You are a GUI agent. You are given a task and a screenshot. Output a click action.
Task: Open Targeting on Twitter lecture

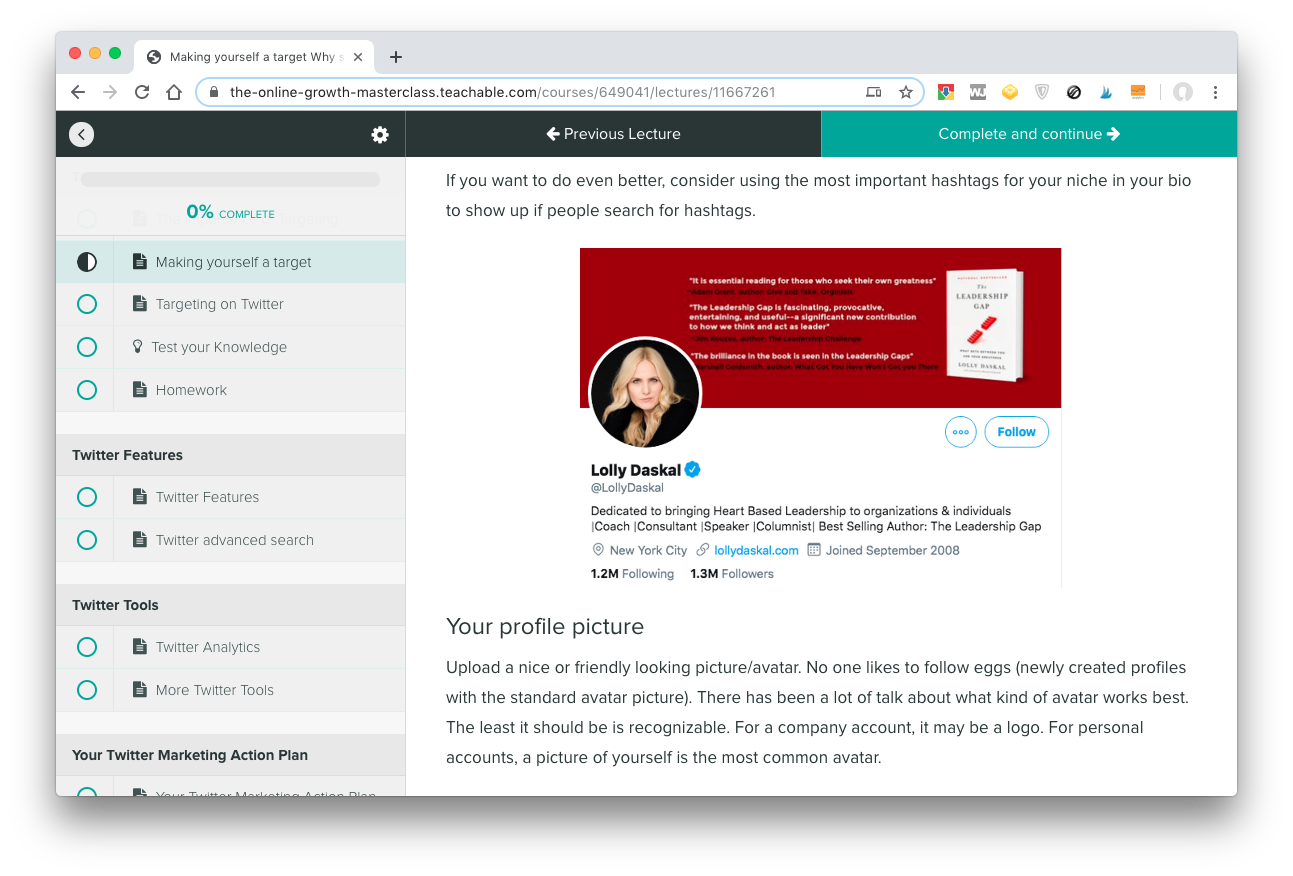[231, 304]
